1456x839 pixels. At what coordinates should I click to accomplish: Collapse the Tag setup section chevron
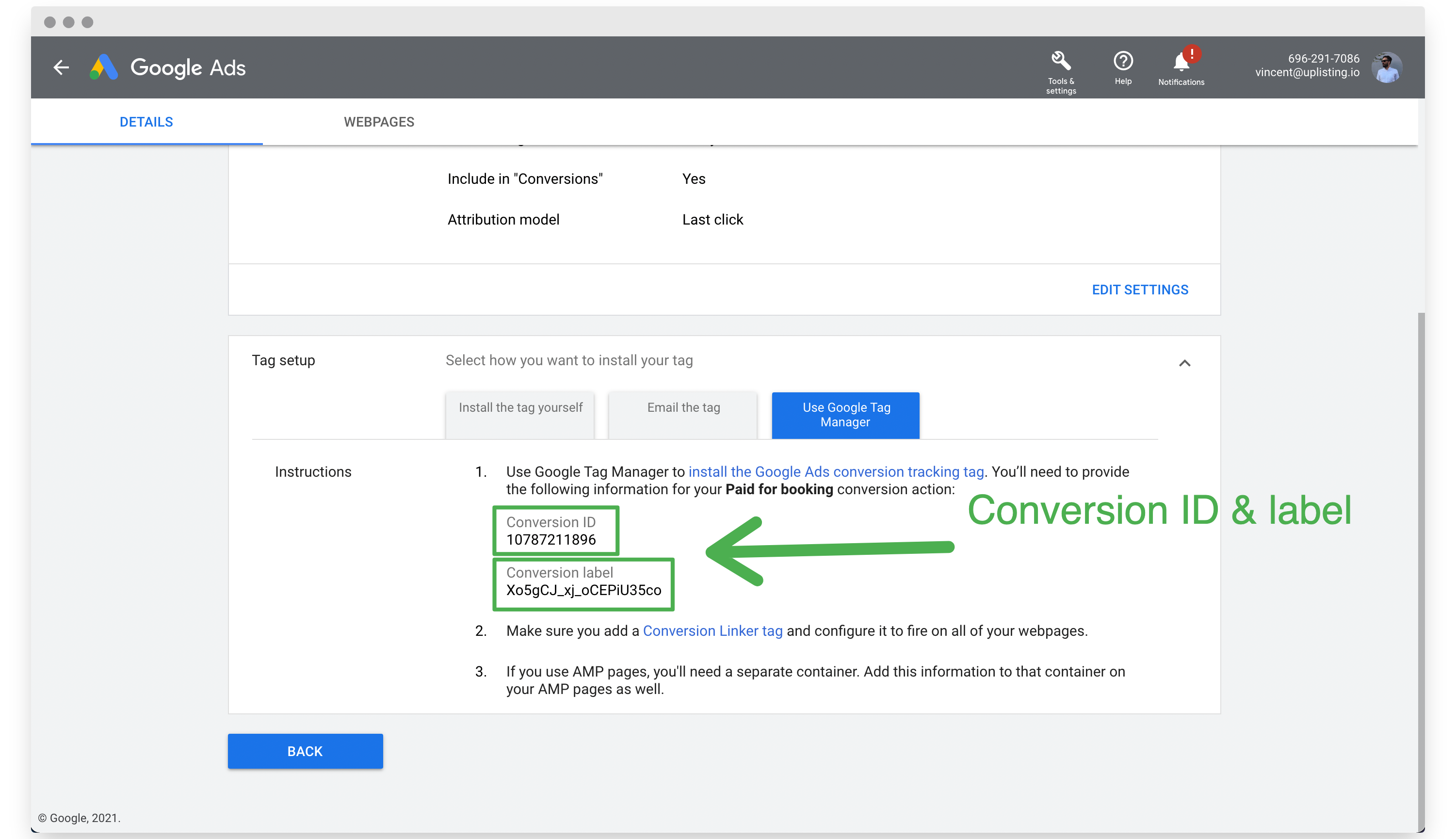pos(1184,363)
